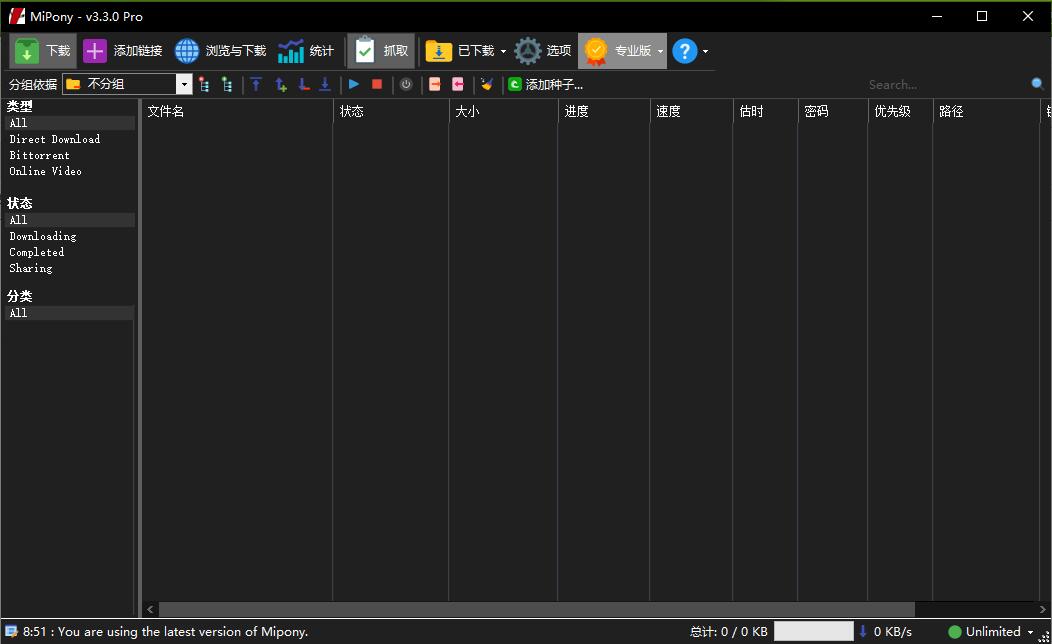
Task: Click horizontal scrollbar right arrow
Action: pyautogui.click(x=1042, y=609)
